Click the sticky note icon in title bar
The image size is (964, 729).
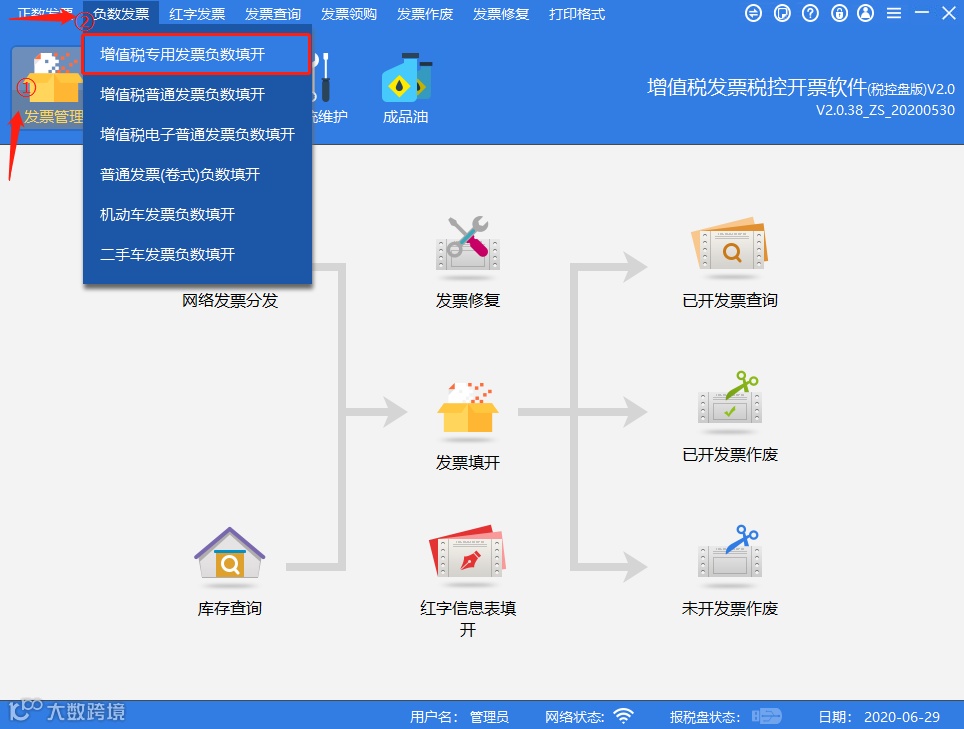tap(782, 13)
